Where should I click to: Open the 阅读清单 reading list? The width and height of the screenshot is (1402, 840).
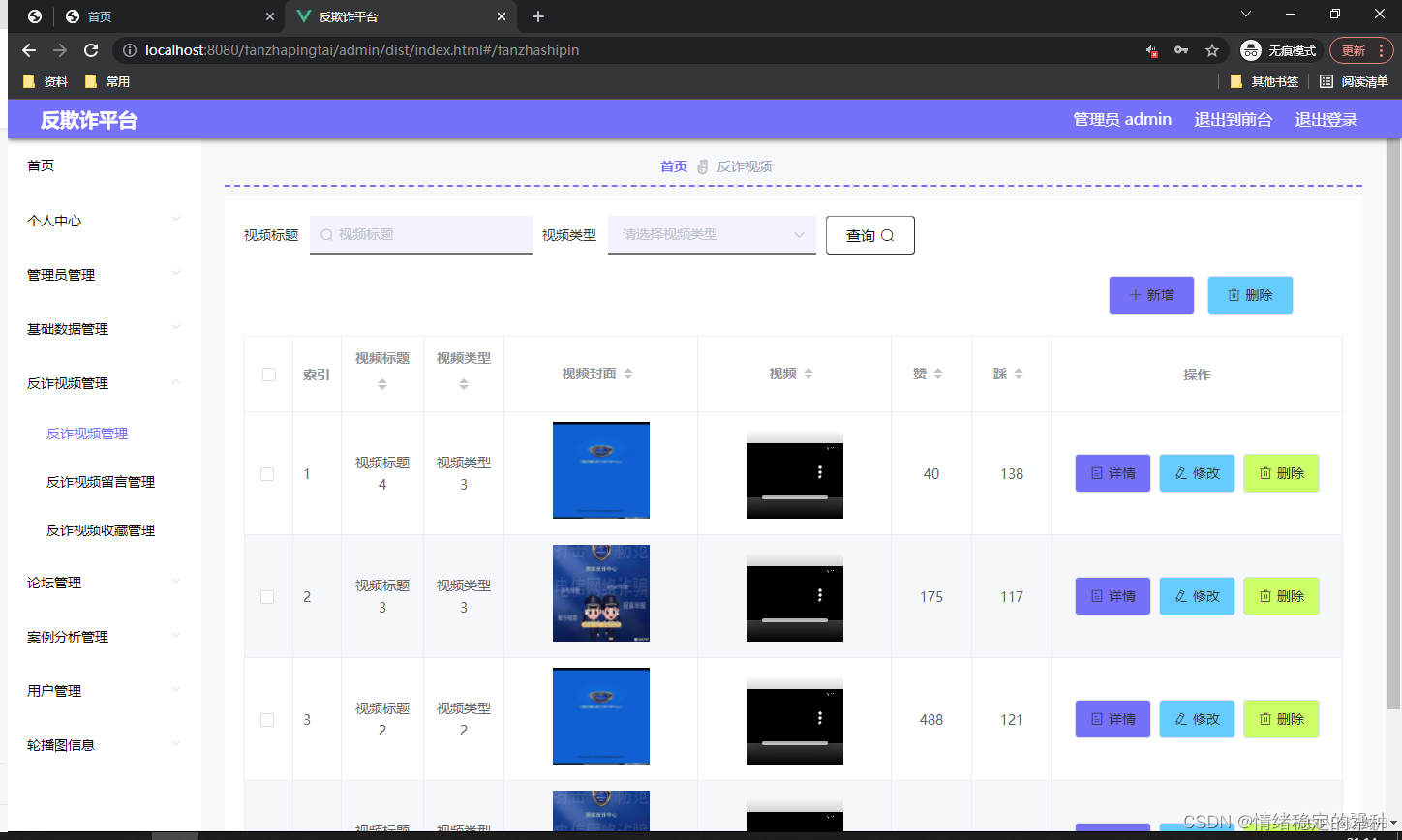click(x=1354, y=82)
